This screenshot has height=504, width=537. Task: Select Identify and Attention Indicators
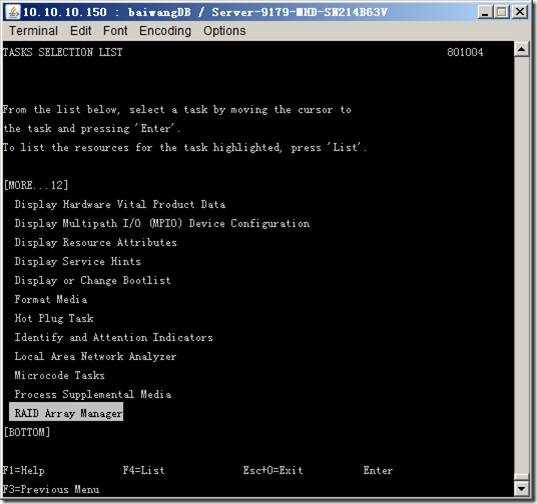(114, 338)
